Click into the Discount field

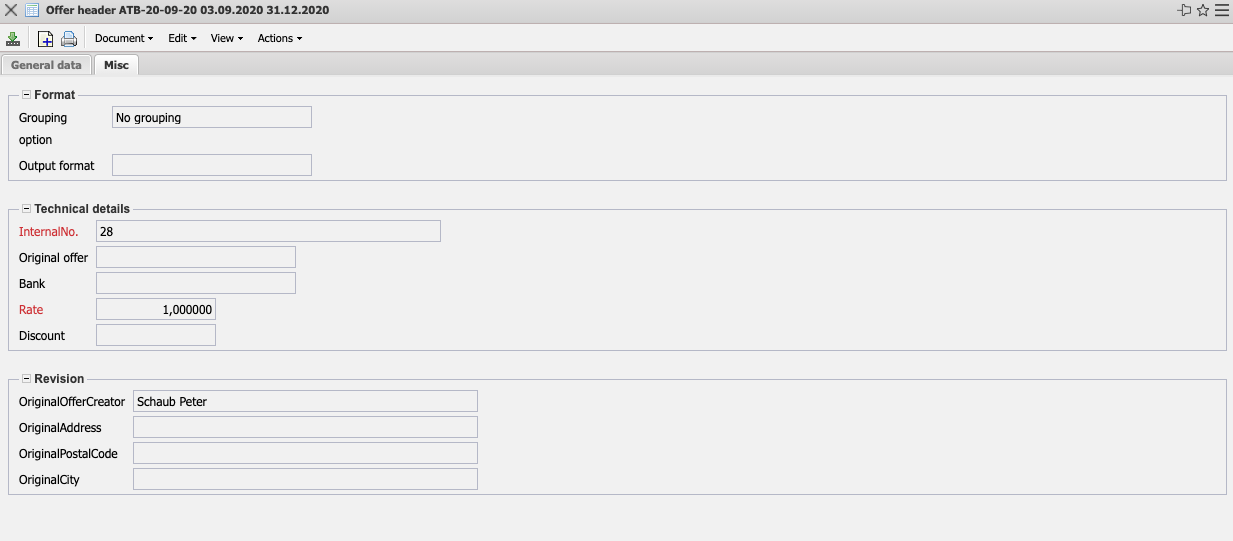(x=156, y=335)
